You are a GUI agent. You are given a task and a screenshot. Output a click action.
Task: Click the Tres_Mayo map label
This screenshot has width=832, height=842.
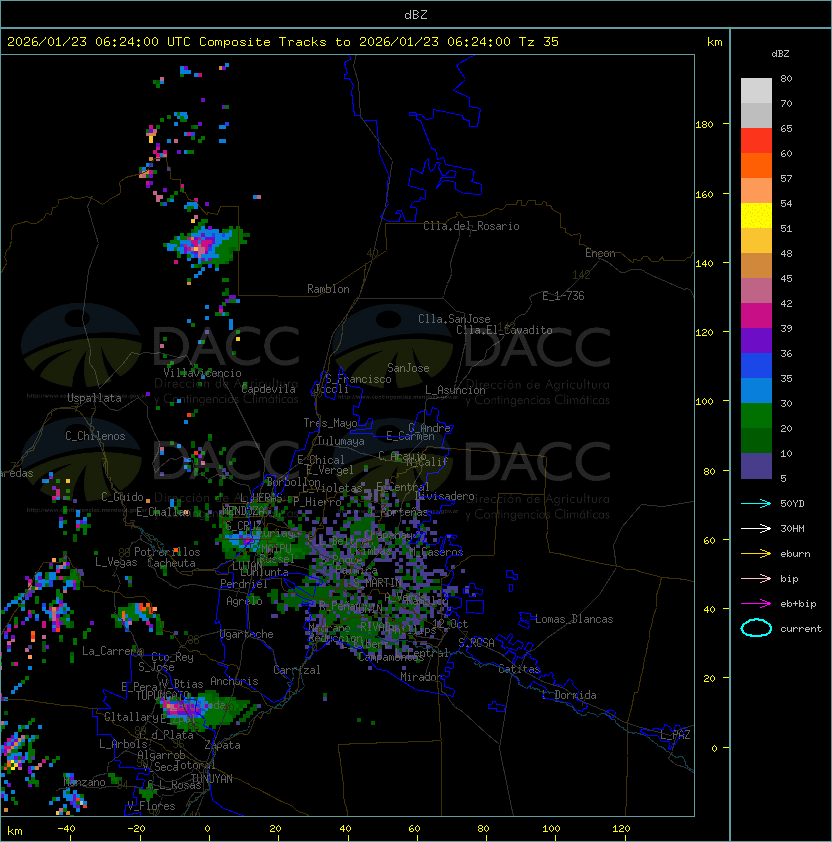330,423
